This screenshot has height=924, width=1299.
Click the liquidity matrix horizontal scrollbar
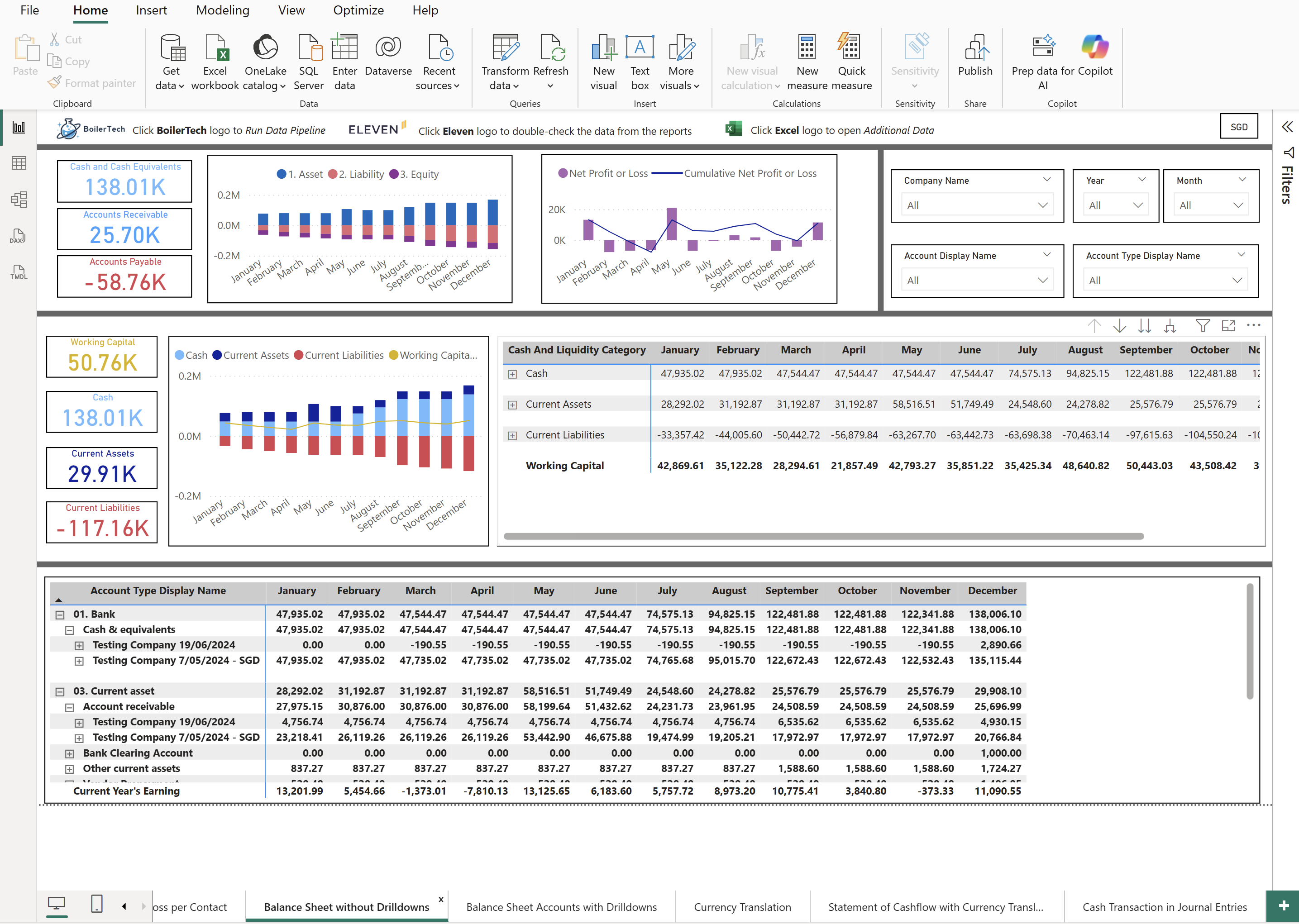[x=823, y=536]
